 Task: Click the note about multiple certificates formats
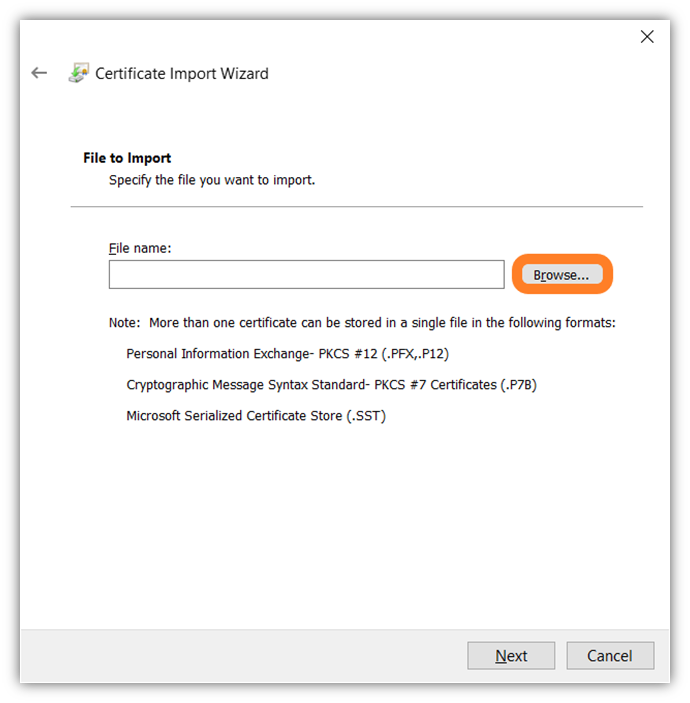pos(362,322)
